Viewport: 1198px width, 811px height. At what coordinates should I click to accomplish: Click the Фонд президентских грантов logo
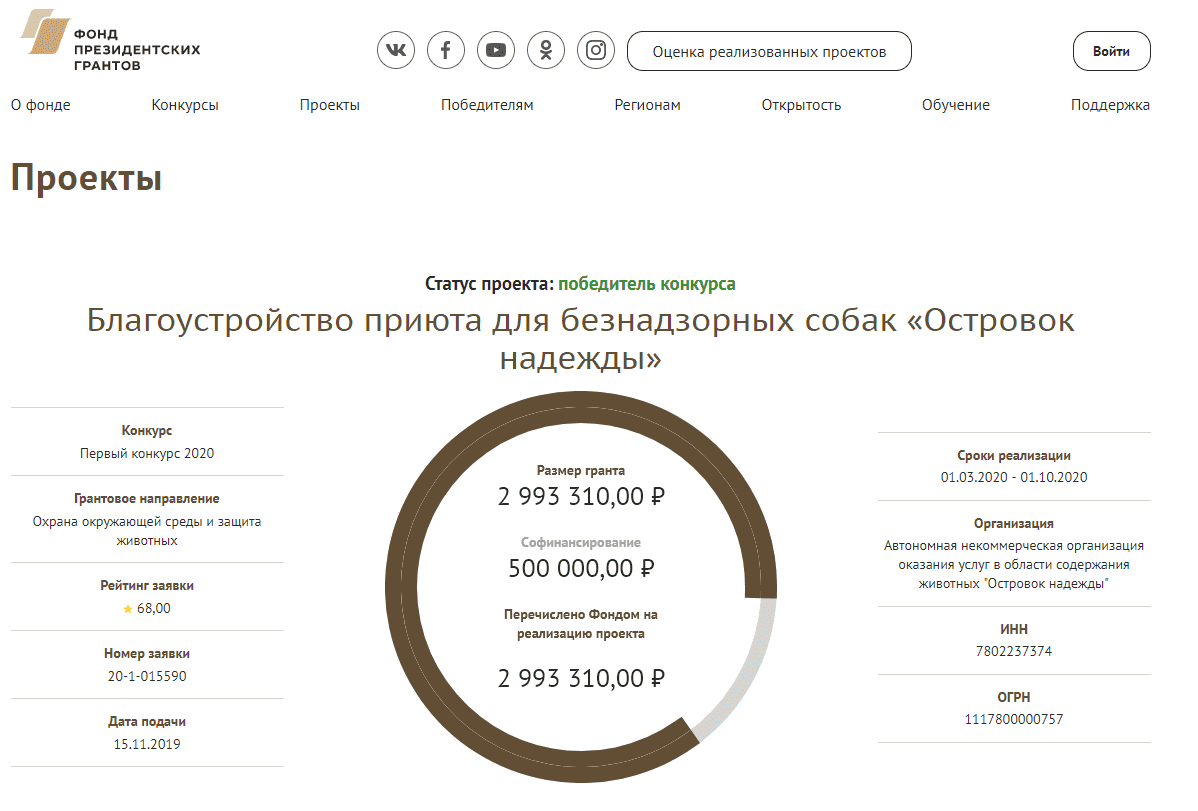[110, 42]
